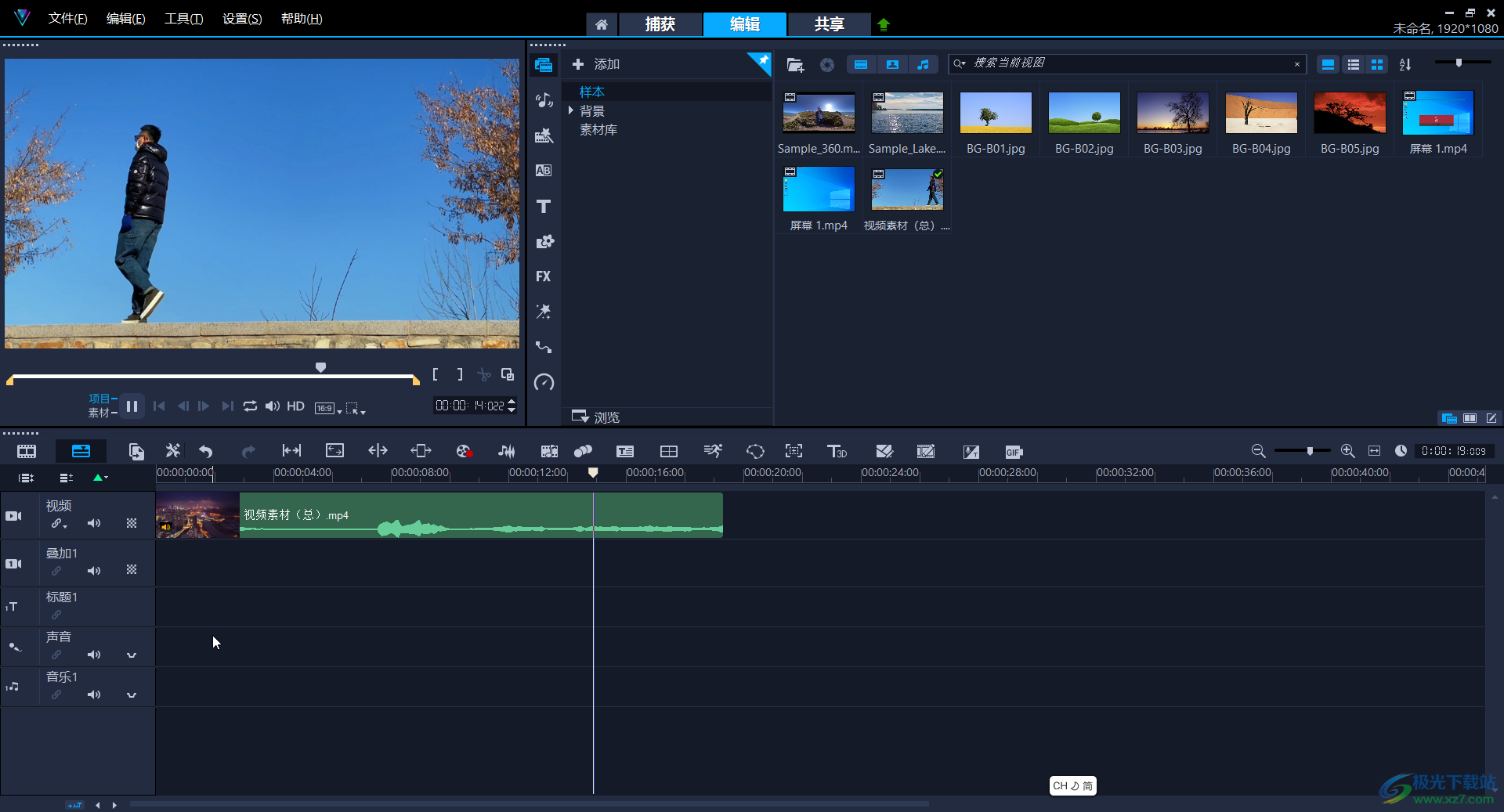Adjust the timeline zoom slider
The height and width of the screenshot is (812, 1504).
coord(1310,451)
